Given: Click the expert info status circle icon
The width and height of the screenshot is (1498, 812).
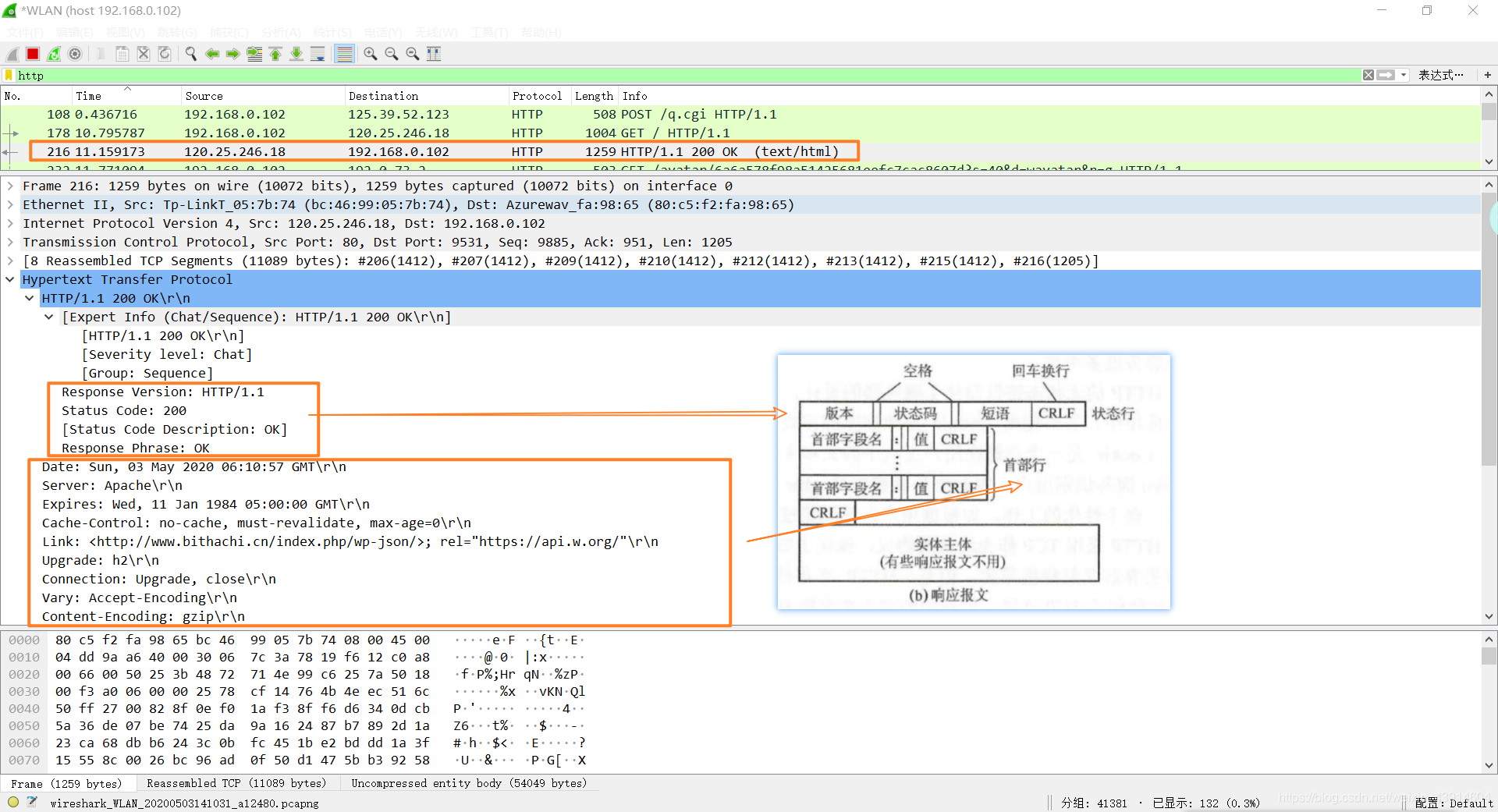Looking at the screenshot, I should point(13,802).
